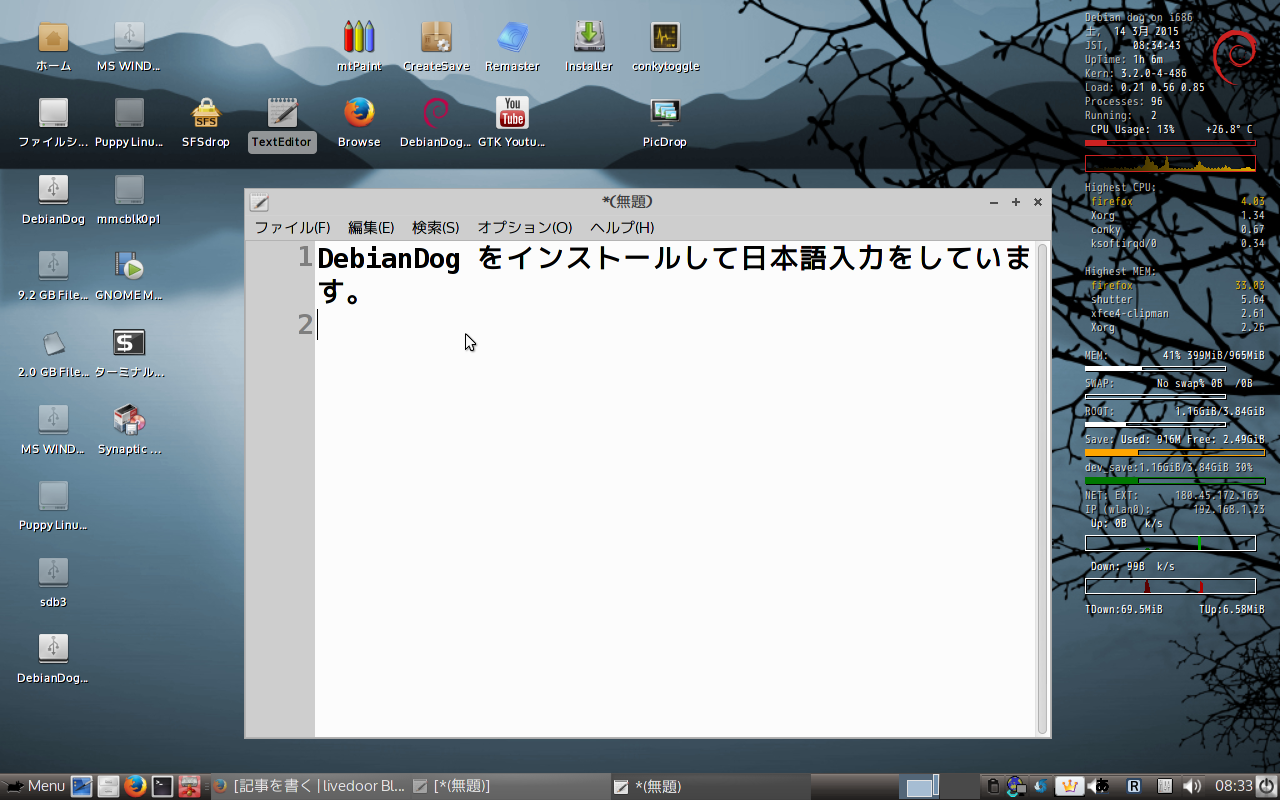Click the power button in taskbar corner

tap(1266, 786)
